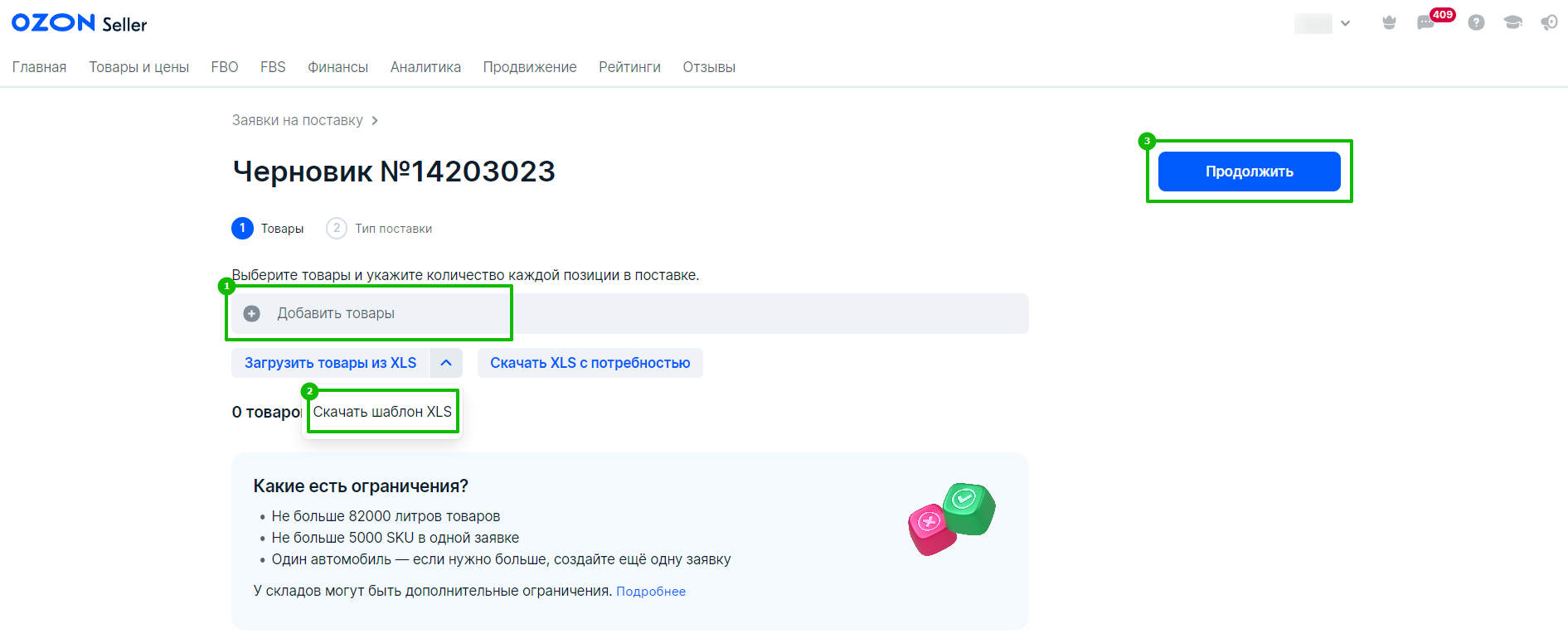This screenshot has width=1568, height=638.
Task: Click Скачать XLS с потребностью button
Action: click(x=590, y=363)
